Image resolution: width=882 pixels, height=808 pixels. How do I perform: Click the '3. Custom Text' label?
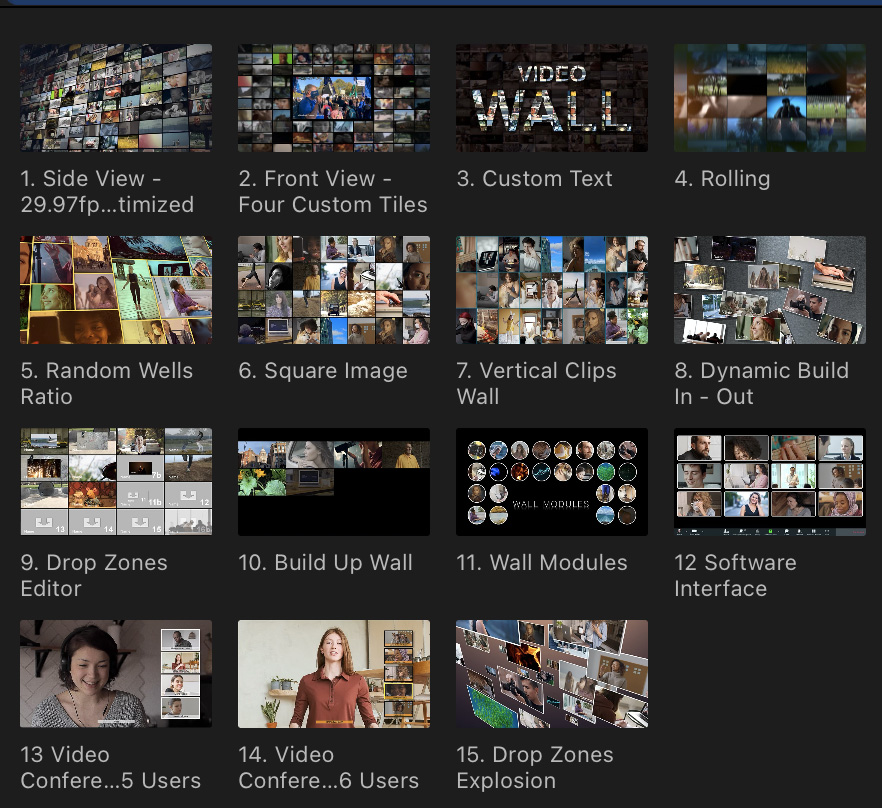[535, 179]
